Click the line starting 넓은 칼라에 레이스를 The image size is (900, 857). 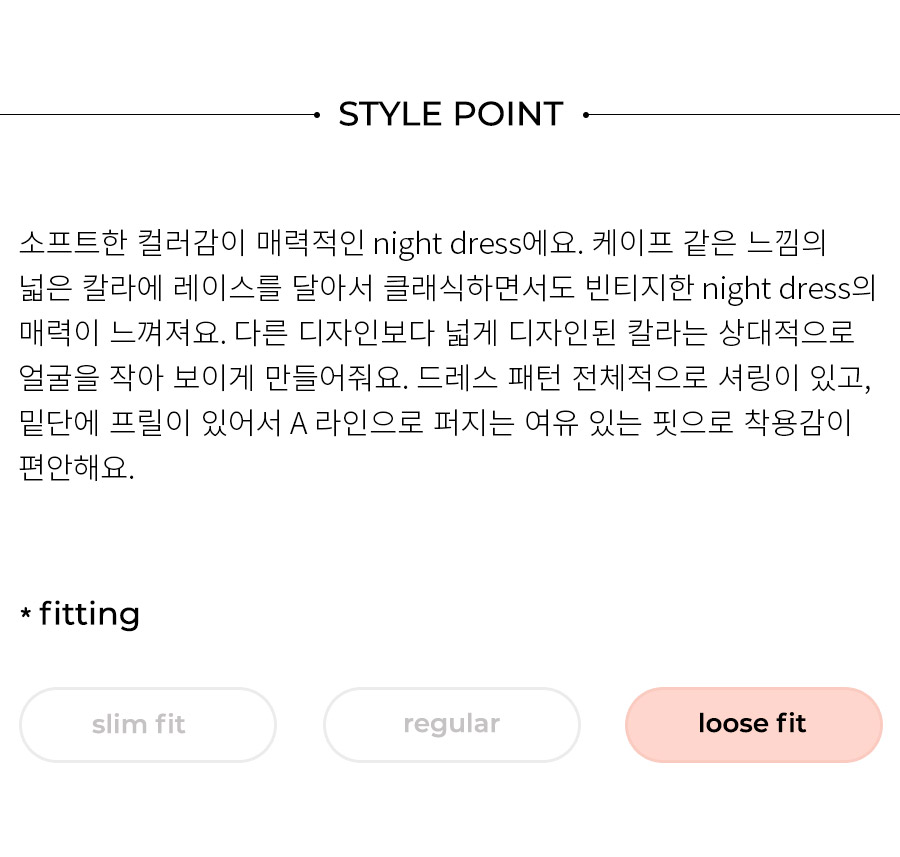pyautogui.click(x=447, y=288)
